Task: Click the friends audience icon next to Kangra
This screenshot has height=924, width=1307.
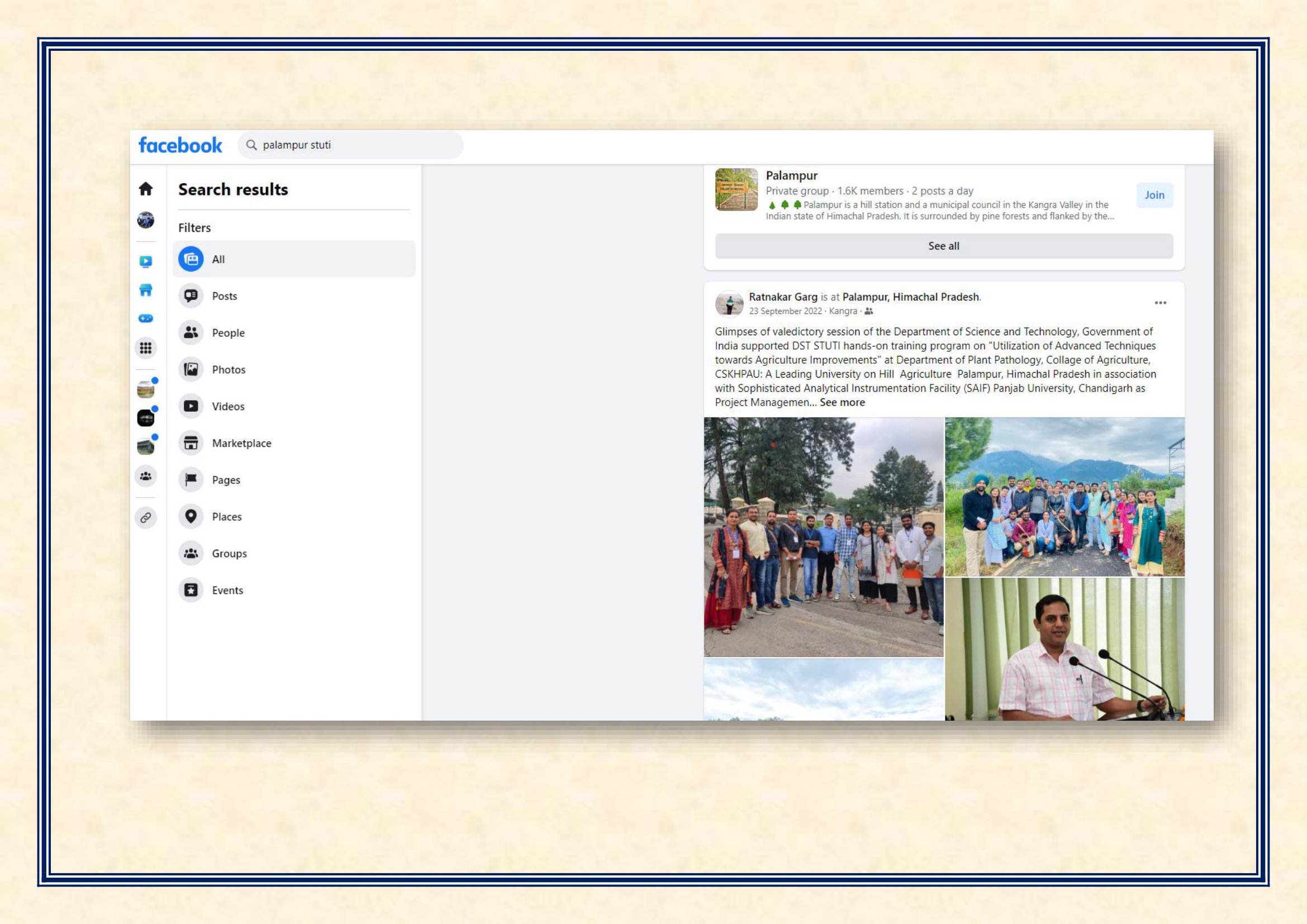Action: pos(869,311)
